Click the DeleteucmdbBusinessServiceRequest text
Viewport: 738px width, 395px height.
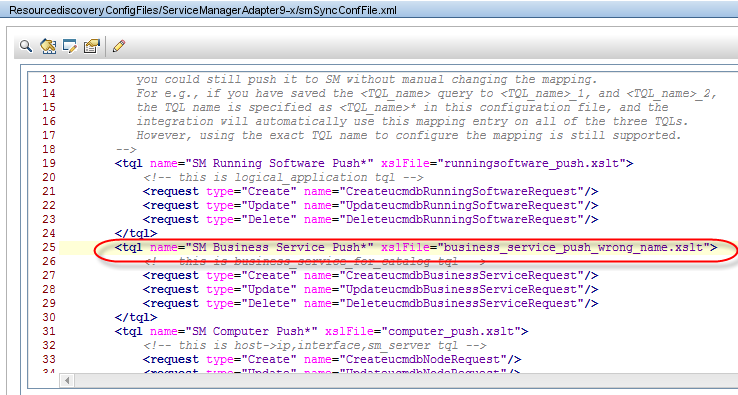[462, 304]
